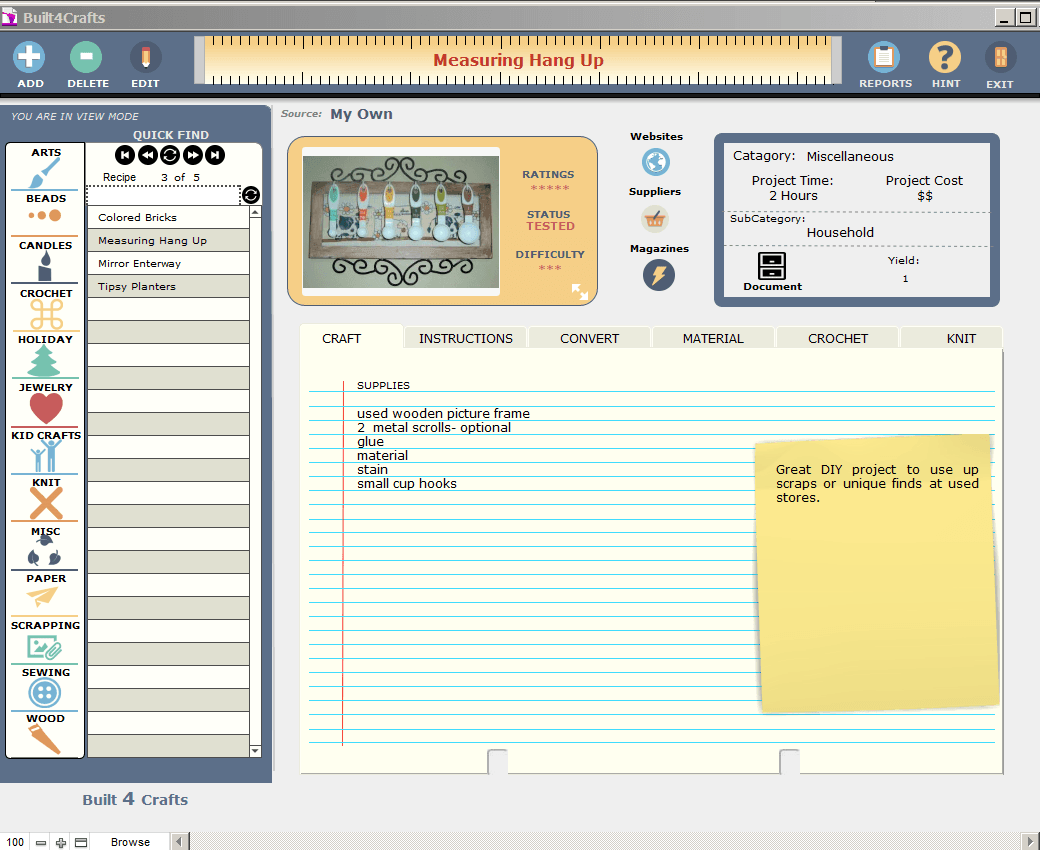1040x850 pixels.
Task: Go to the next recipe record
Action: 192,155
